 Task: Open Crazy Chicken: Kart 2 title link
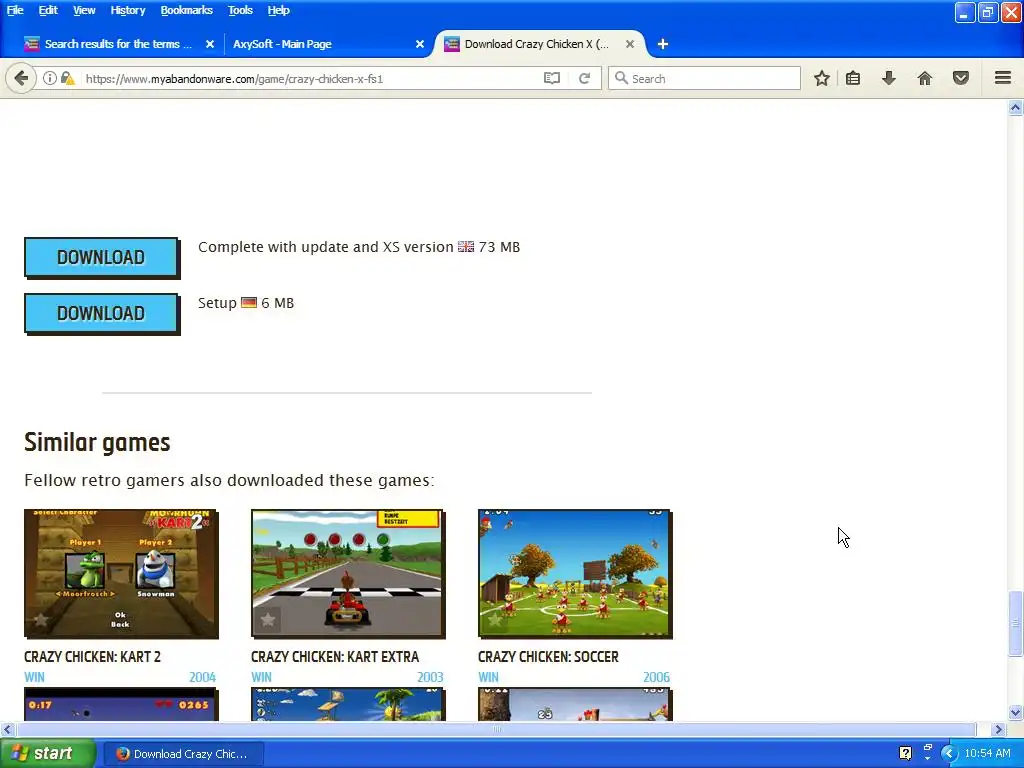[92, 657]
